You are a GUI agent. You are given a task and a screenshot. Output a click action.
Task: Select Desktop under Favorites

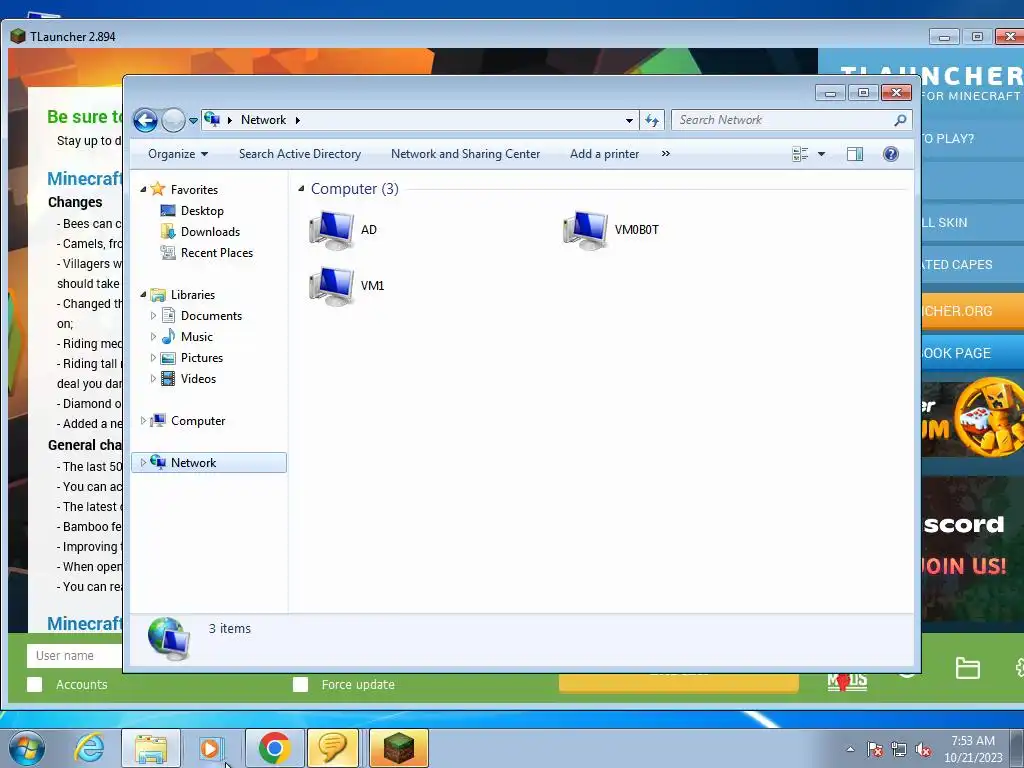coord(202,211)
